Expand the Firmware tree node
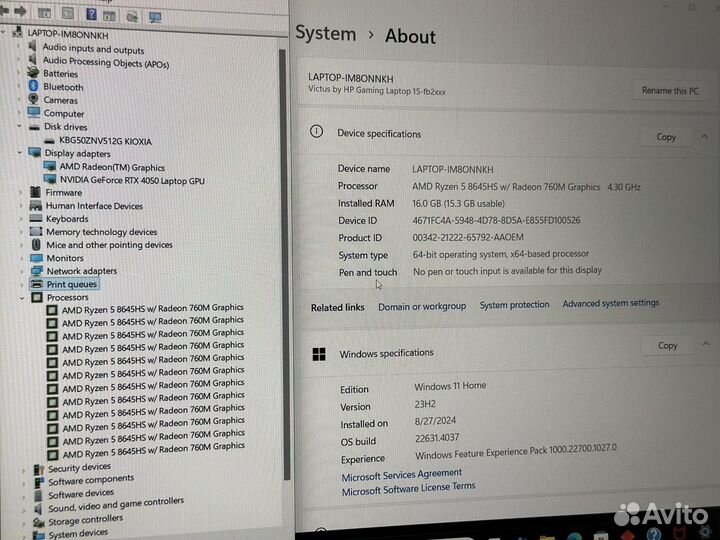Screen dimensions: 720x540 click(x=21, y=192)
